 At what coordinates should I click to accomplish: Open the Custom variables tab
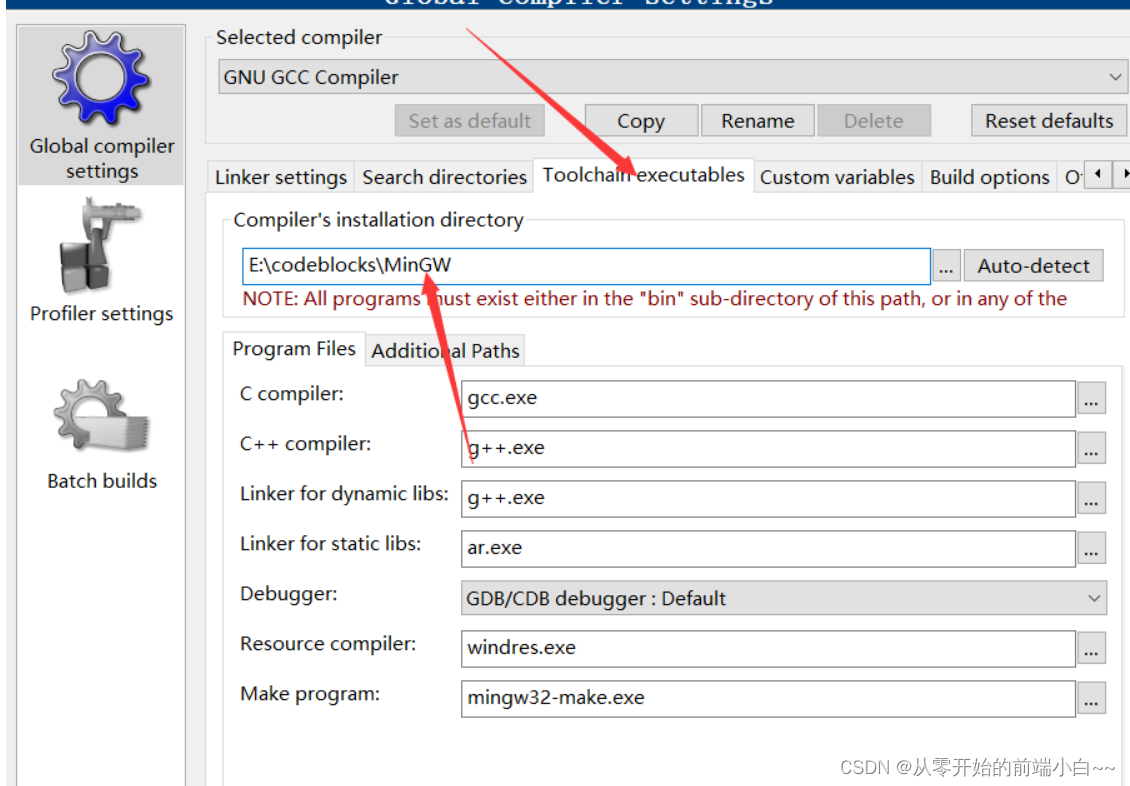(837, 176)
